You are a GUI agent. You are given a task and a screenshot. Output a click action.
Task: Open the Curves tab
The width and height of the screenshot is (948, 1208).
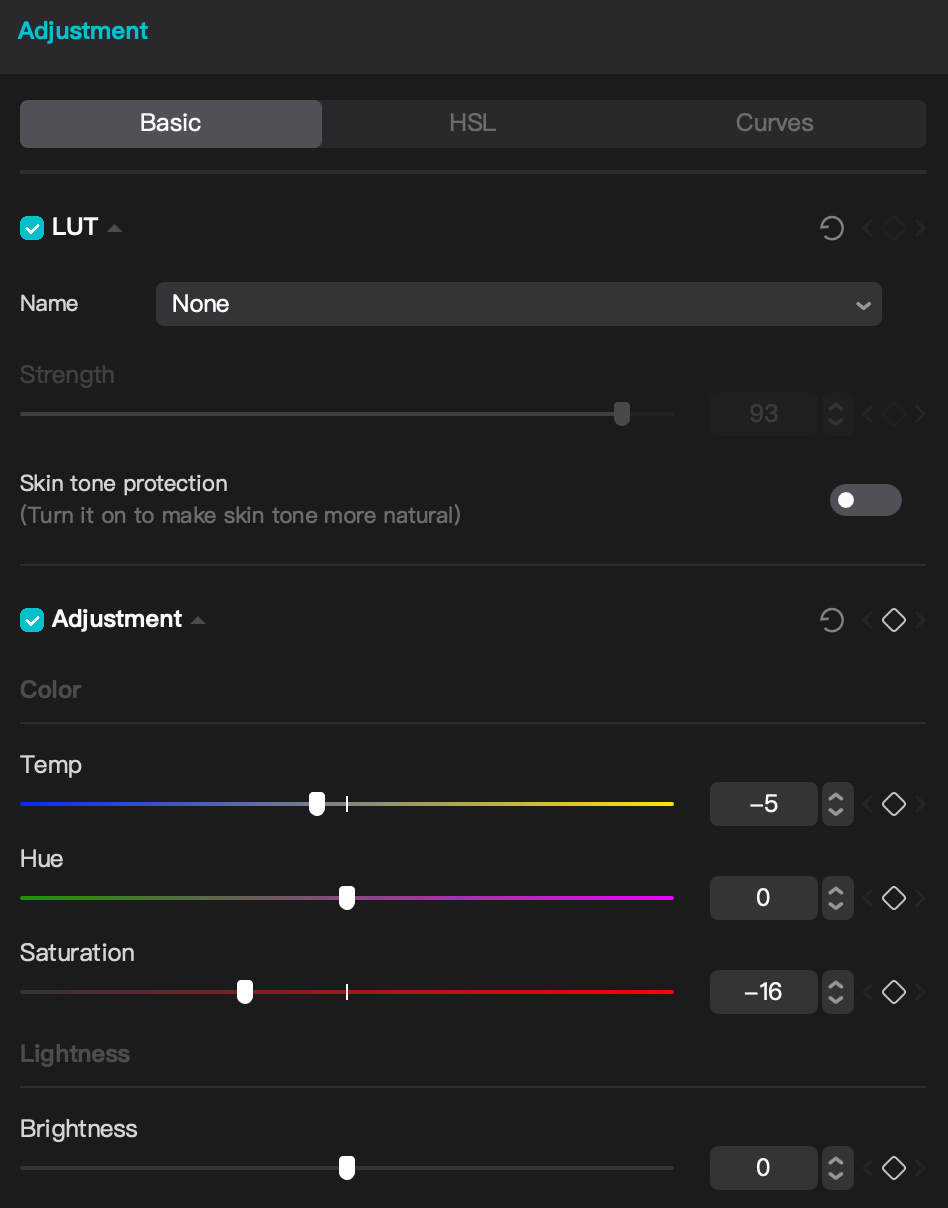pyautogui.click(x=774, y=123)
